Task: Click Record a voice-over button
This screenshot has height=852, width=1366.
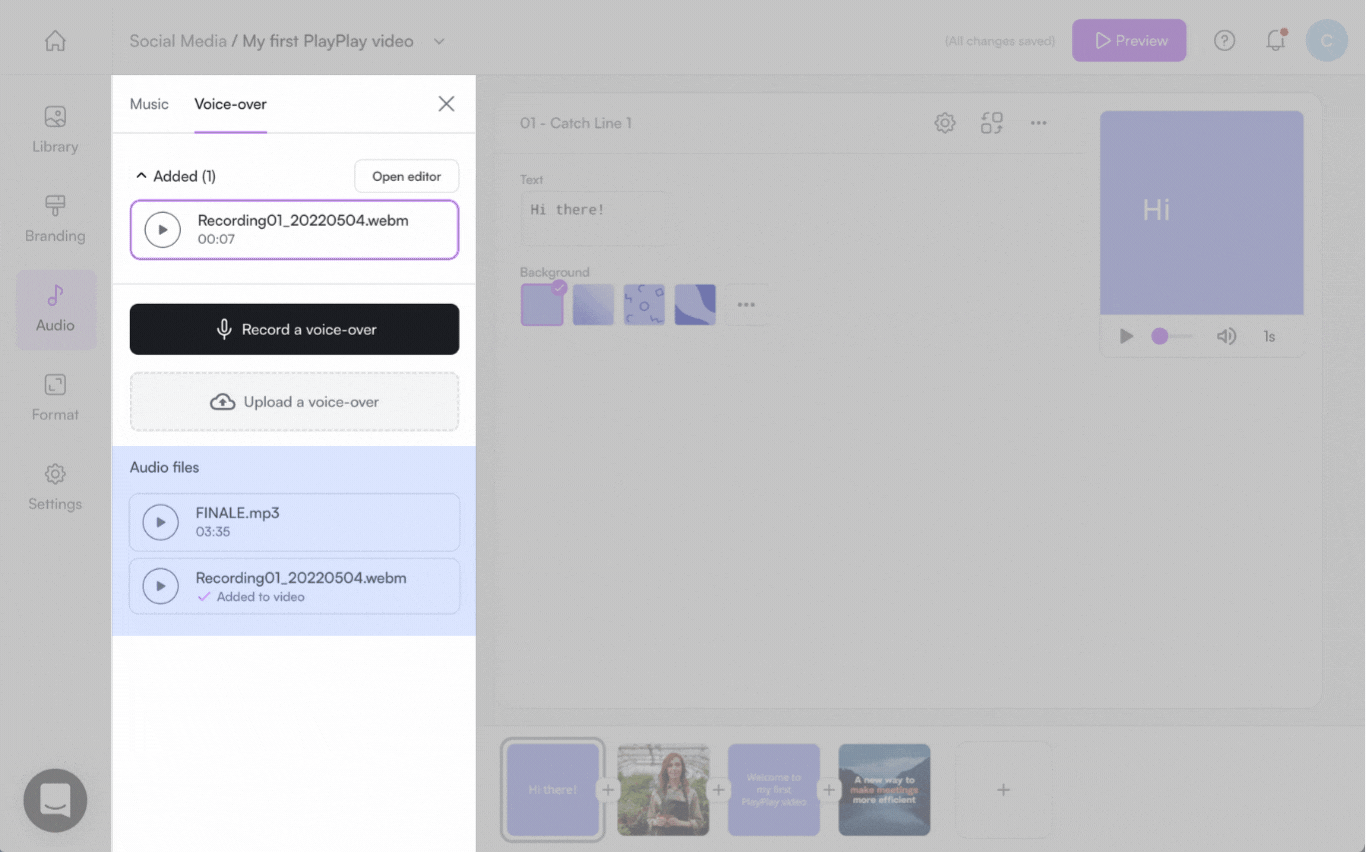Action: click(294, 329)
